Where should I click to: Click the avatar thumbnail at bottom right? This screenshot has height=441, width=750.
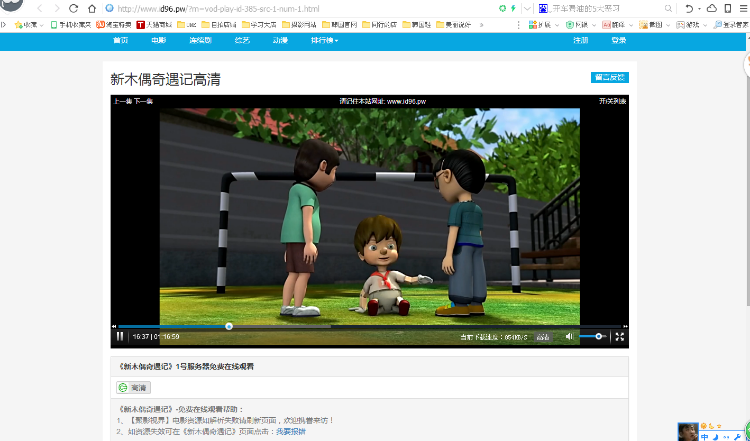(688, 431)
